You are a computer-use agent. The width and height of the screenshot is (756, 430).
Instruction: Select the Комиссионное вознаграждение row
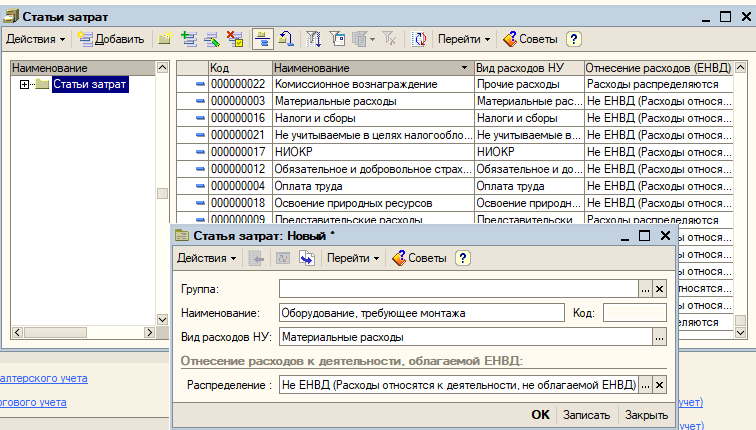455,84
